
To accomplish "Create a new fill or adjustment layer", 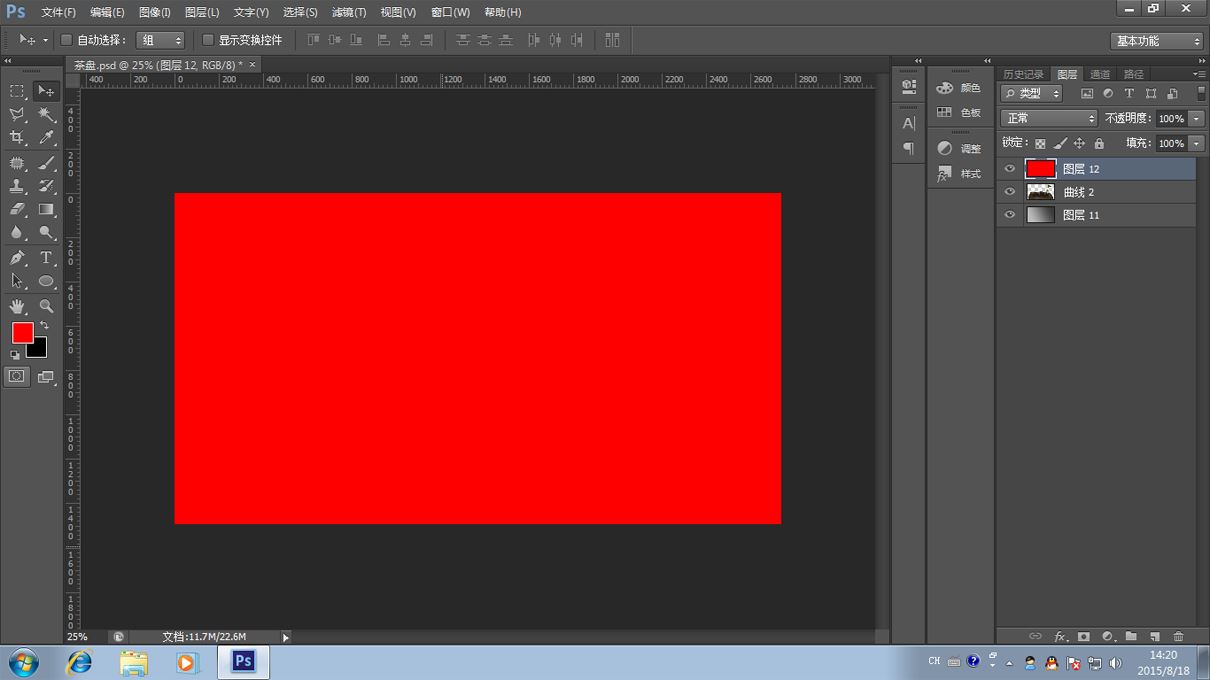I will pyautogui.click(x=1107, y=637).
